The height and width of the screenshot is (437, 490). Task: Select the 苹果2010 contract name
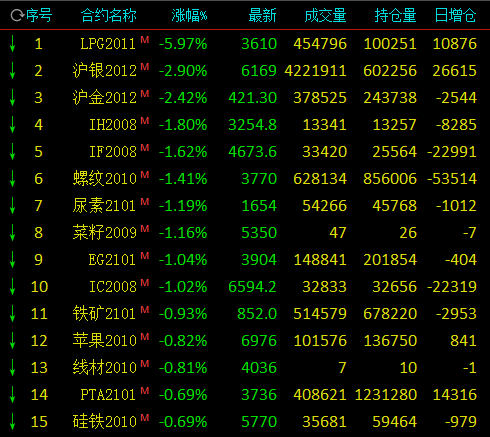105,341
